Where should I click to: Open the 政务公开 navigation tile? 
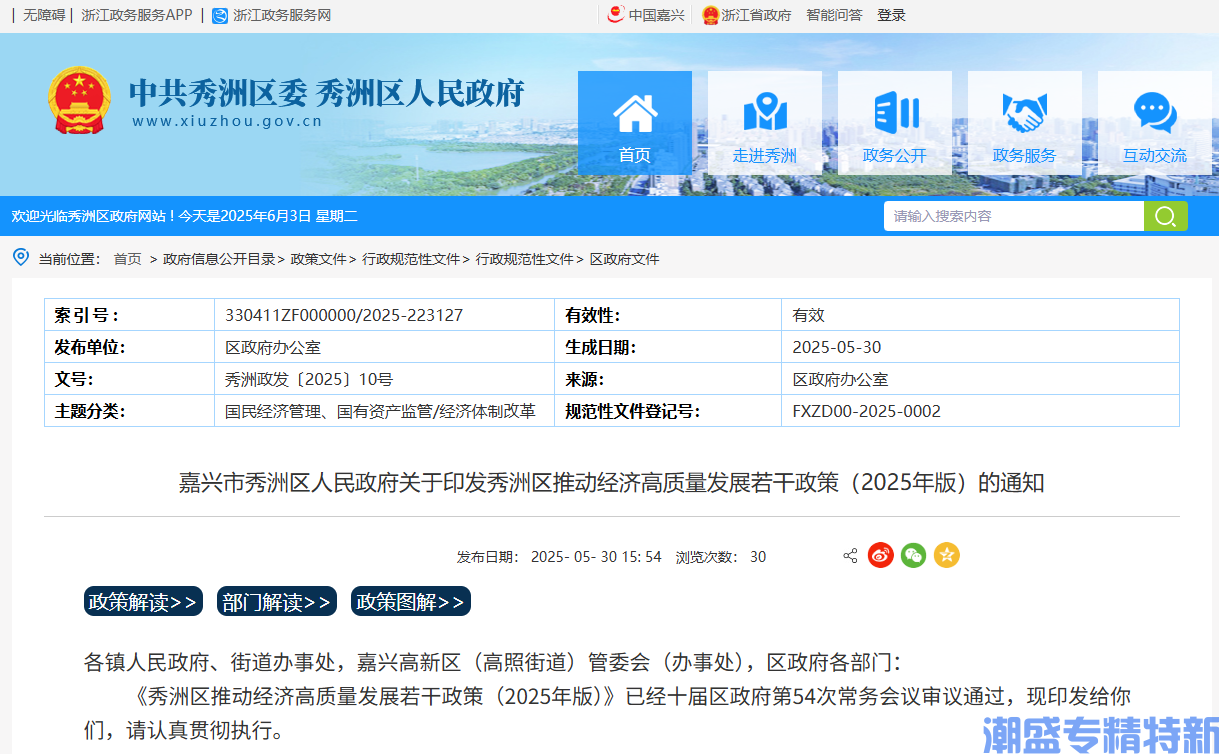coord(895,123)
